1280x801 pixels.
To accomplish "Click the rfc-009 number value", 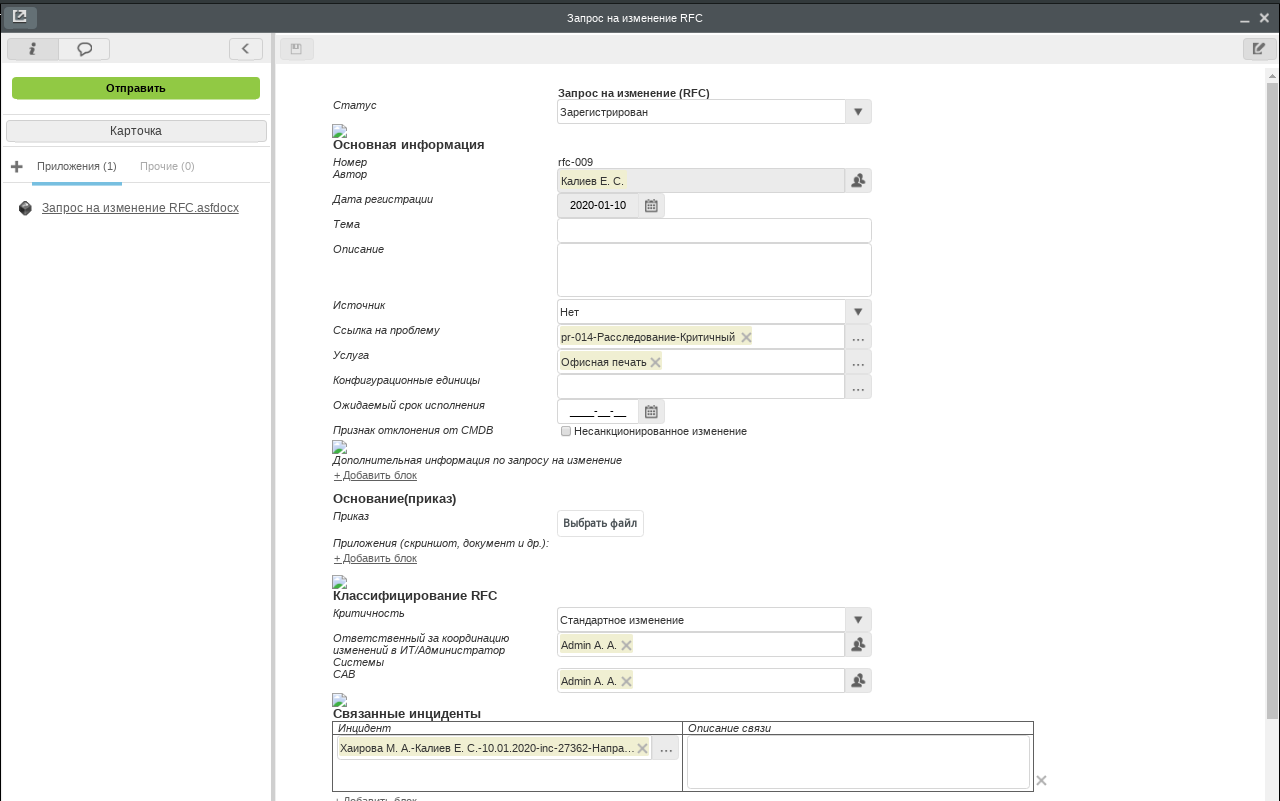I will point(577,162).
